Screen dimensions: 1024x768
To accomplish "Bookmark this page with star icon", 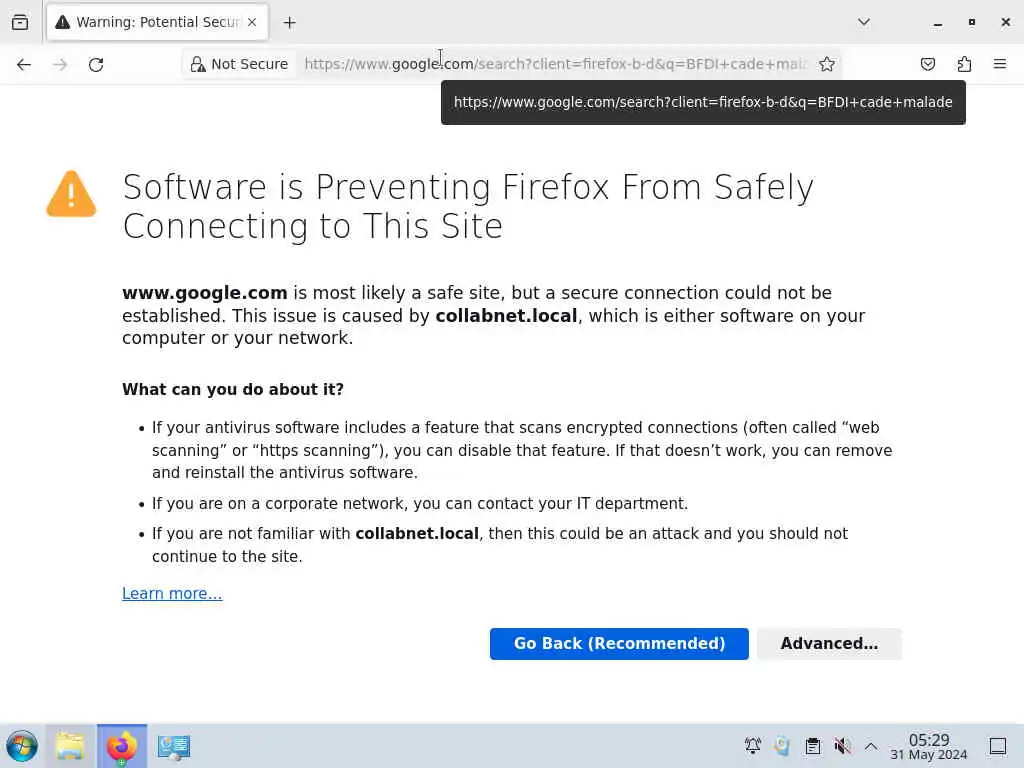I will click(827, 64).
